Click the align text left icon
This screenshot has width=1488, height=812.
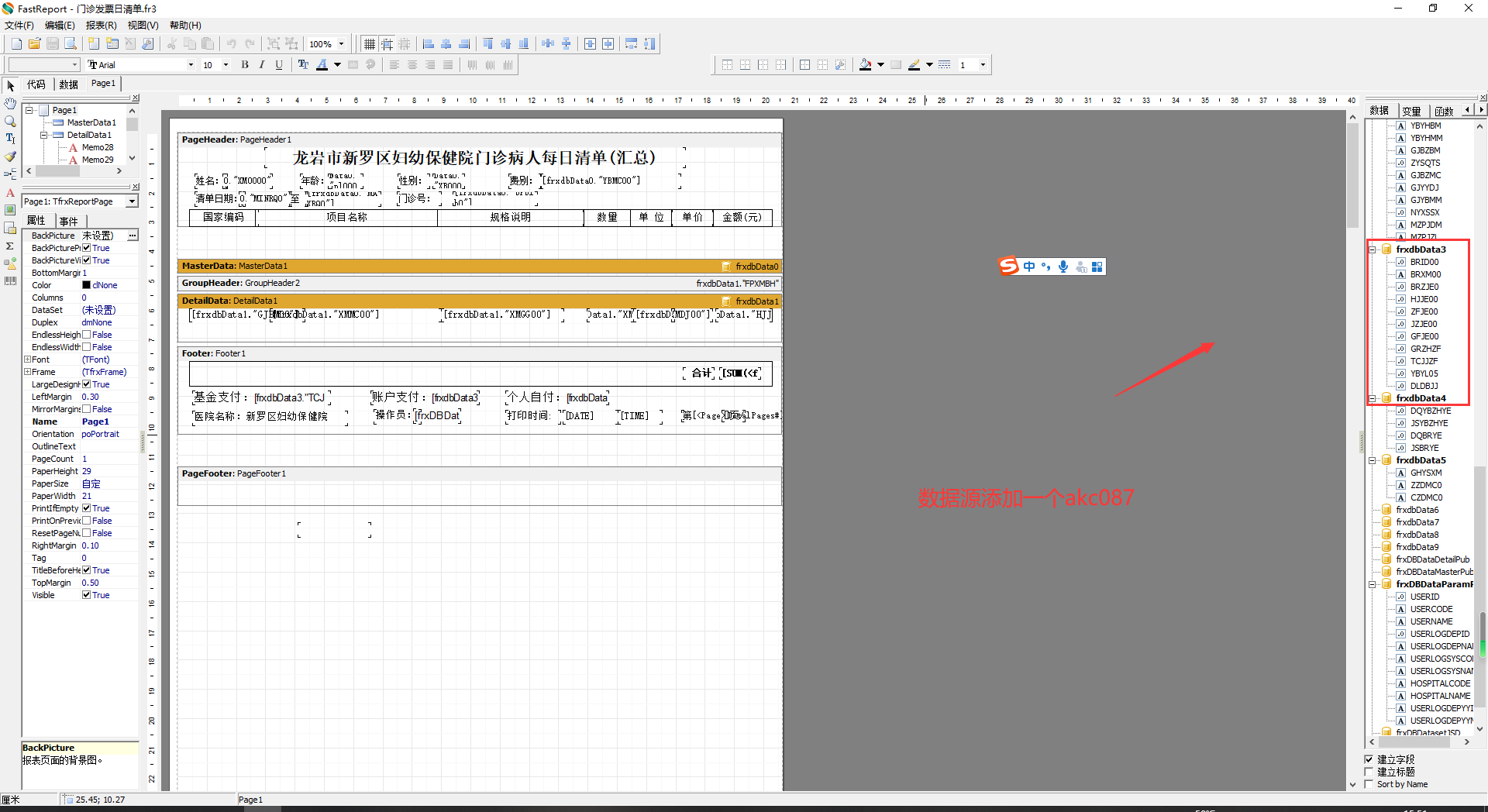394,65
